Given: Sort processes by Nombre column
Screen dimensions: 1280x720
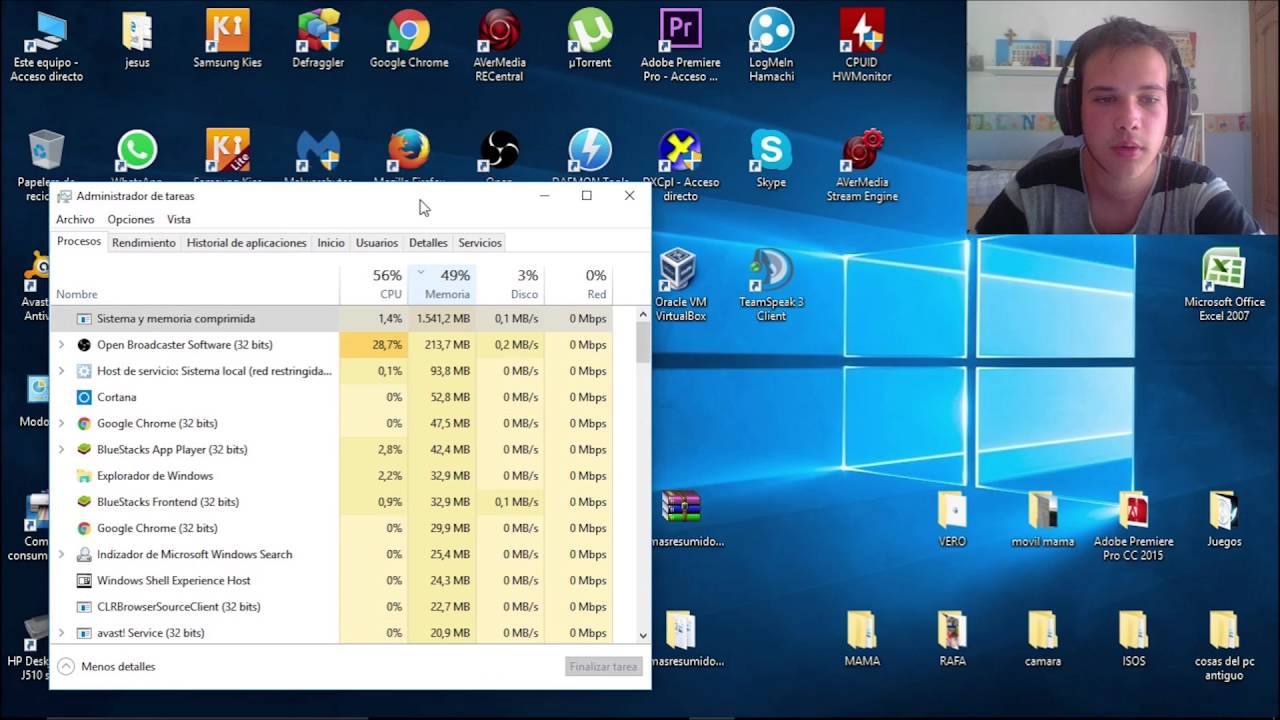Looking at the screenshot, I should coord(195,284).
